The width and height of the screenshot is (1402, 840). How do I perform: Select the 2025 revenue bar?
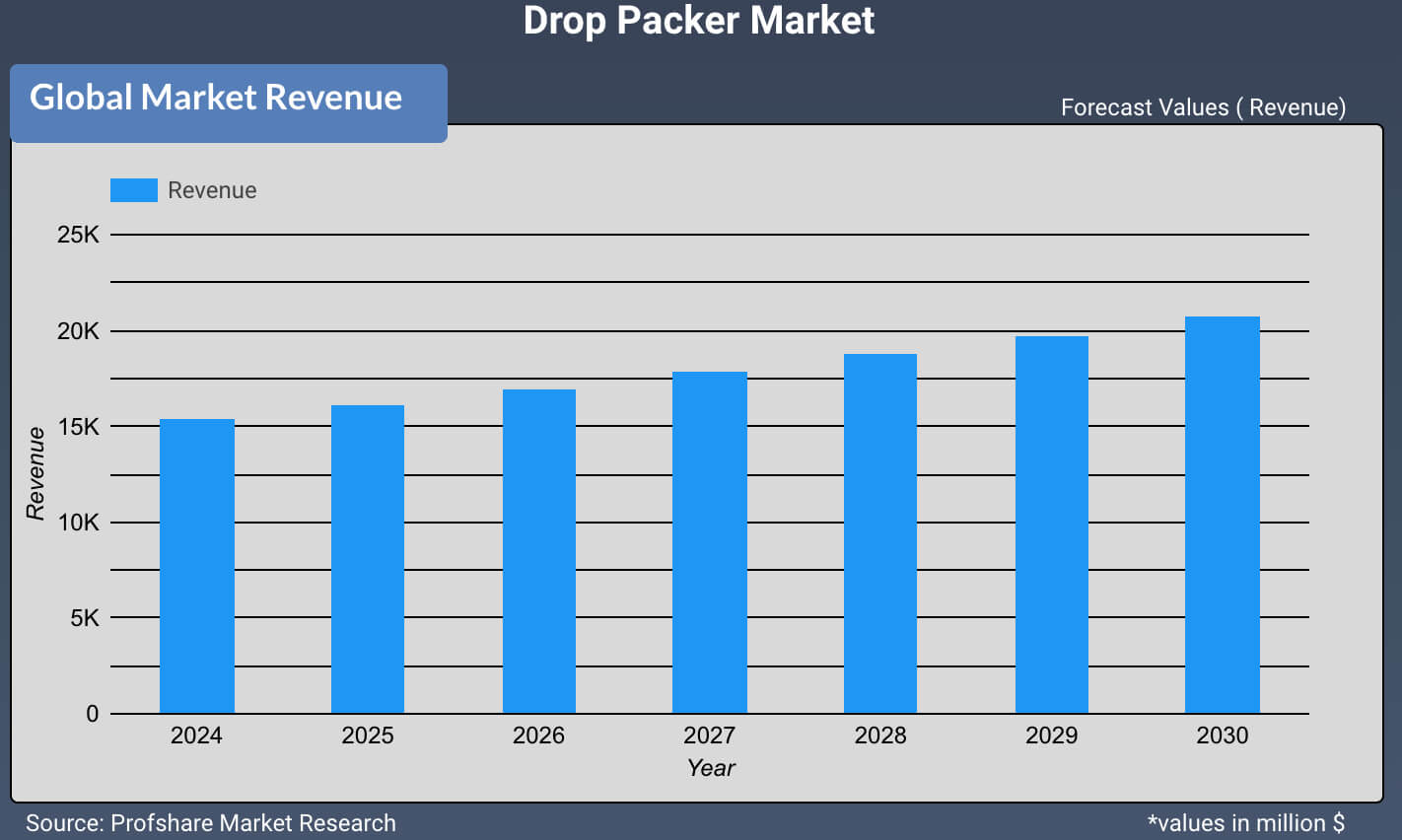pos(368,559)
